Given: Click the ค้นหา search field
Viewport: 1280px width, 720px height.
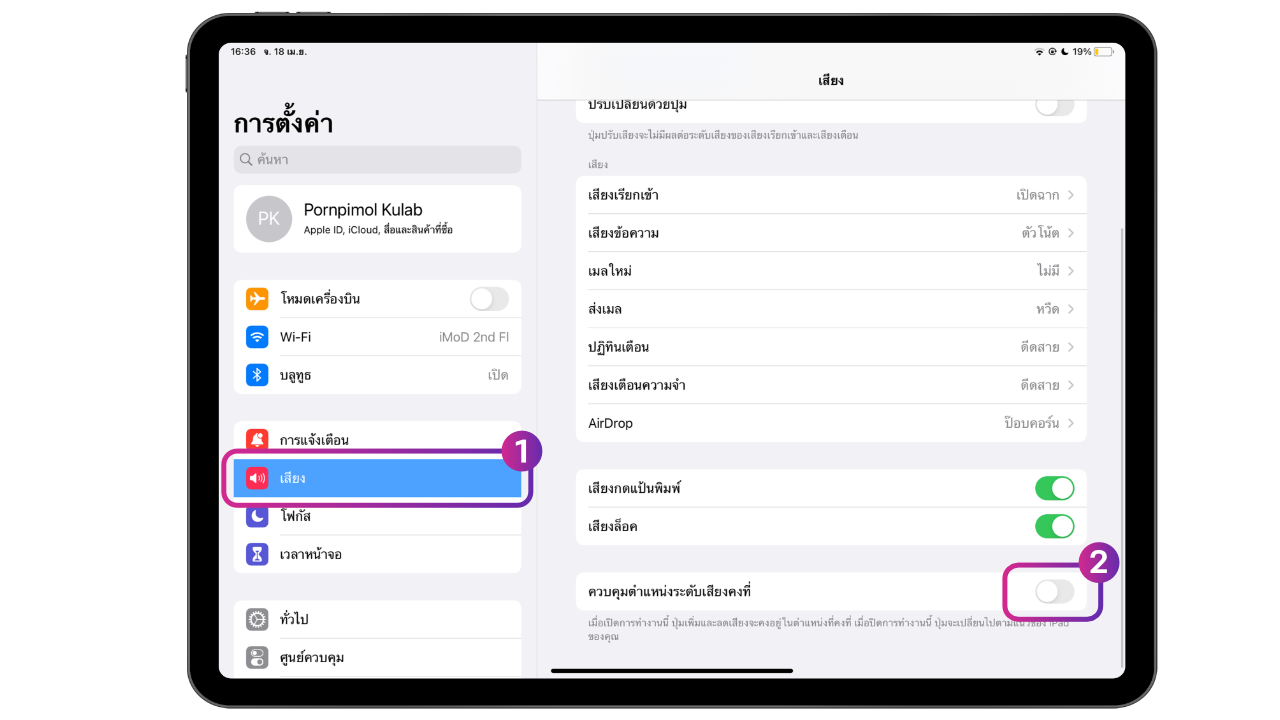Looking at the screenshot, I should coord(377,159).
